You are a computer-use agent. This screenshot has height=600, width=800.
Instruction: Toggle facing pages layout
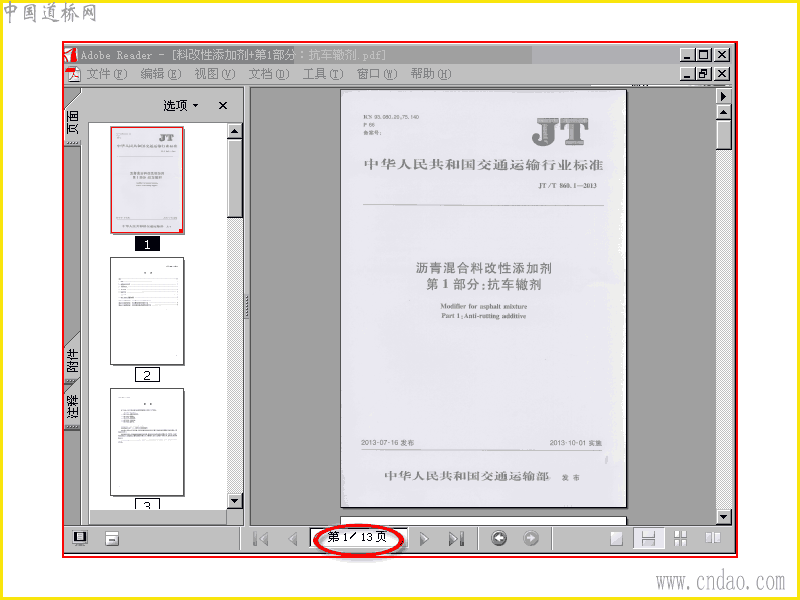coord(713,538)
